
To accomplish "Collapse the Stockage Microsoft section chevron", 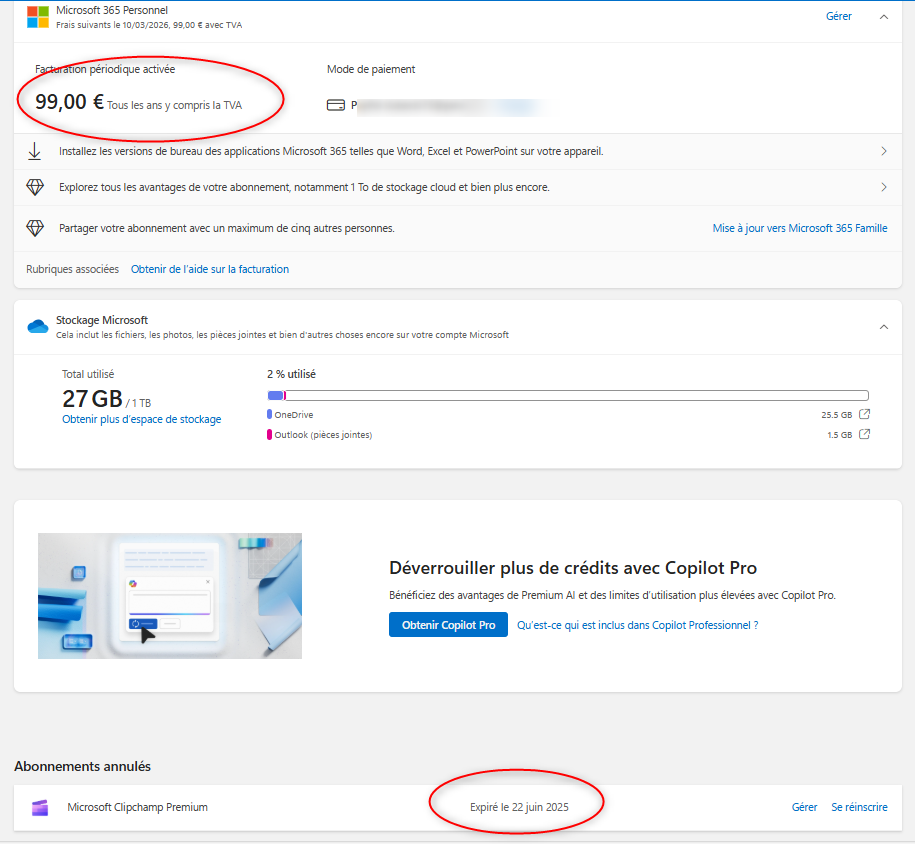I will (884, 327).
